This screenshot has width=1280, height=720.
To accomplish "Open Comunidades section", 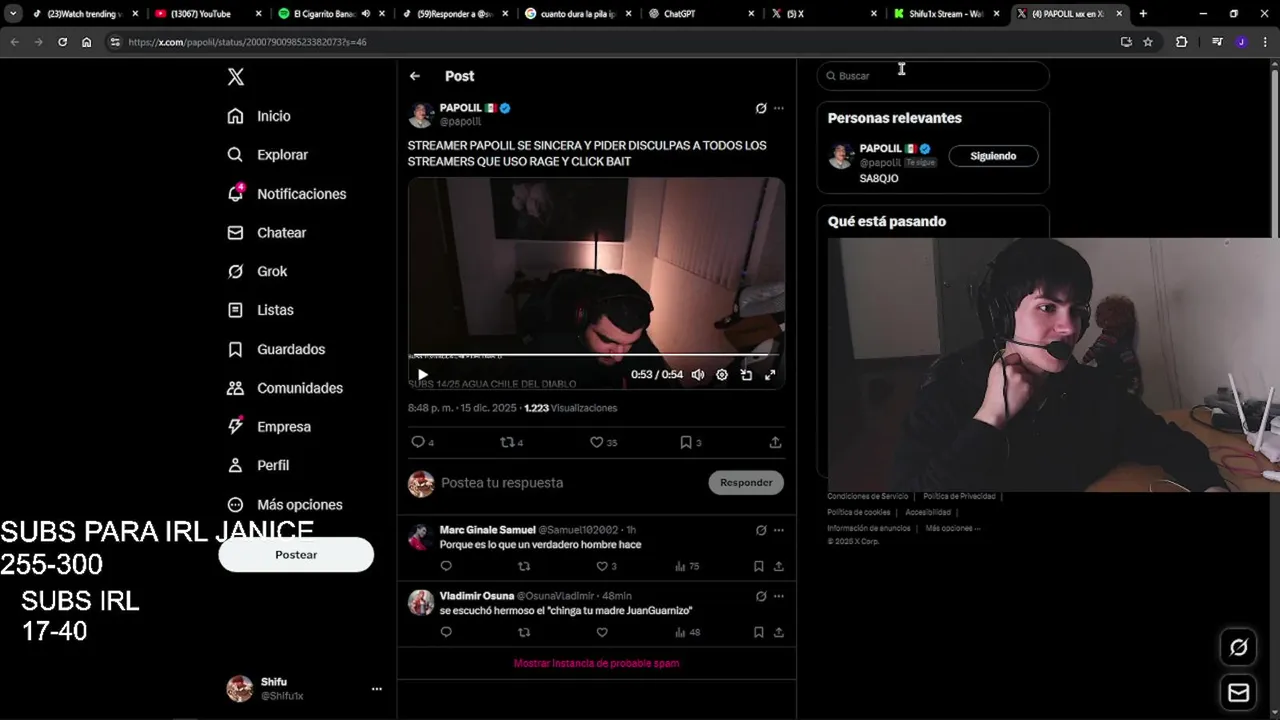I will point(285,388).
